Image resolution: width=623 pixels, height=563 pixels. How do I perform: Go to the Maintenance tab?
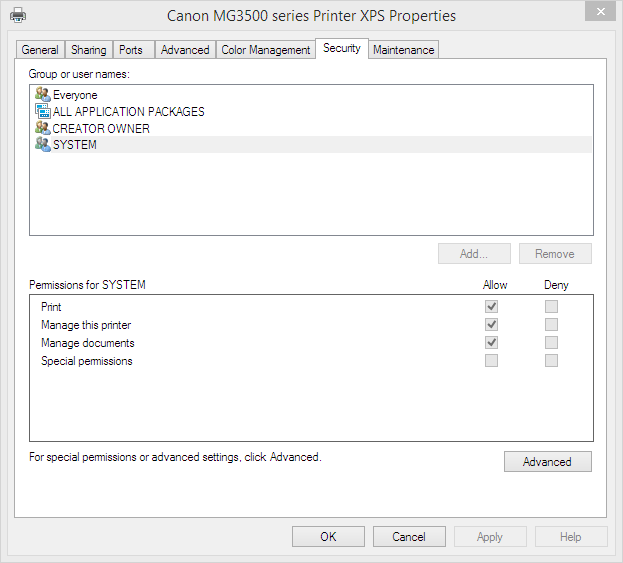tap(403, 50)
